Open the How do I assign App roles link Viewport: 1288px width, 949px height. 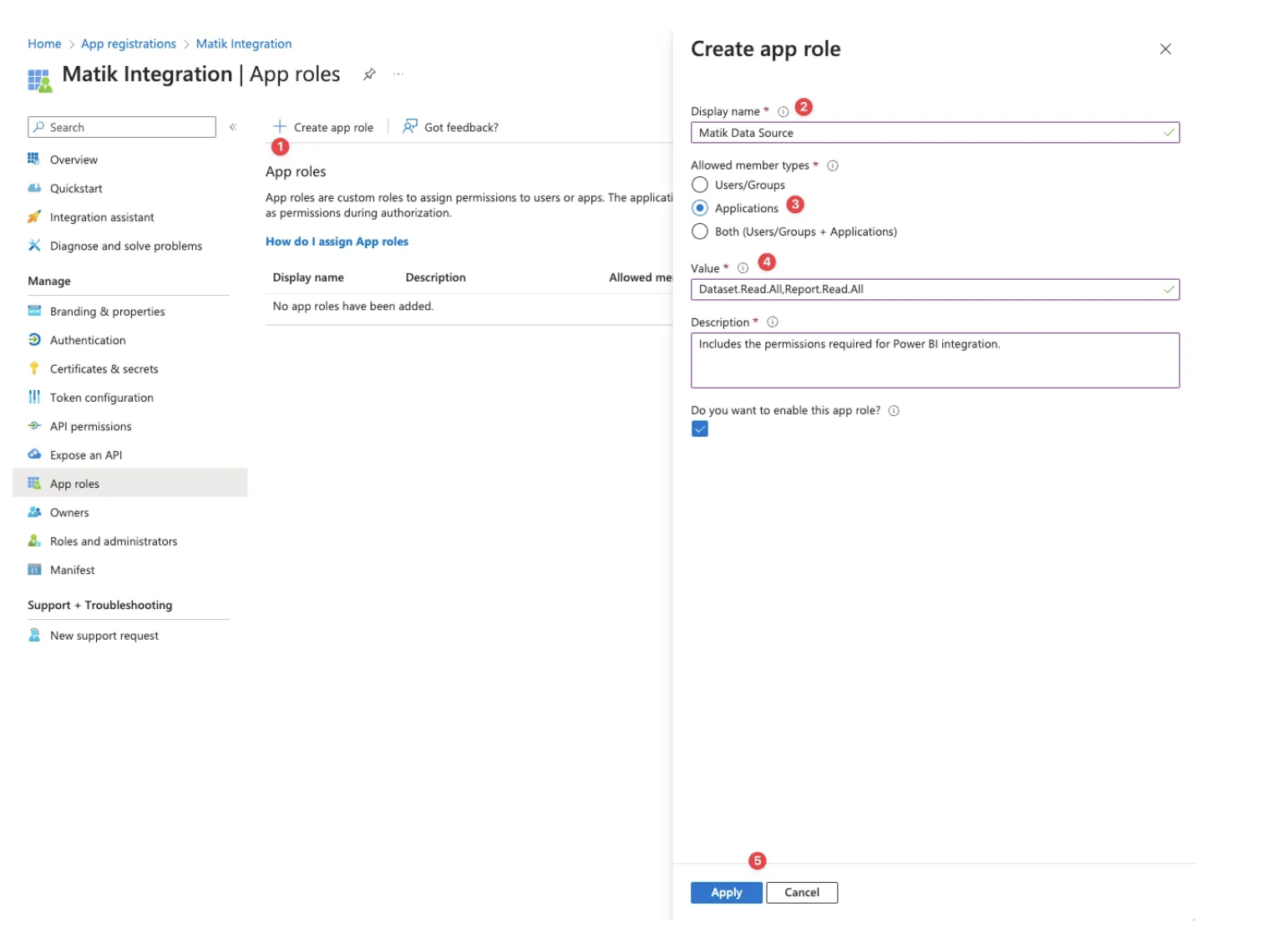(337, 241)
